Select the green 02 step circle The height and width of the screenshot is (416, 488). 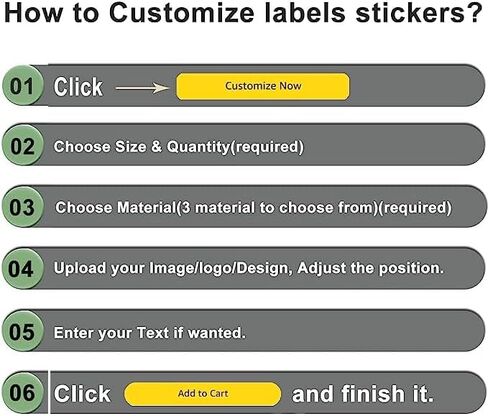point(23,145)
